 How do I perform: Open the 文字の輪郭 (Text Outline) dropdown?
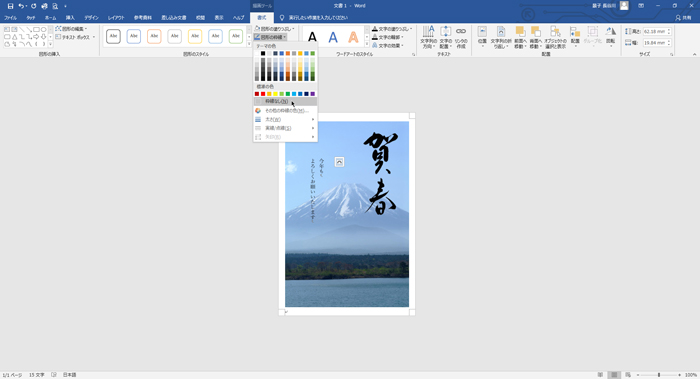388,37
